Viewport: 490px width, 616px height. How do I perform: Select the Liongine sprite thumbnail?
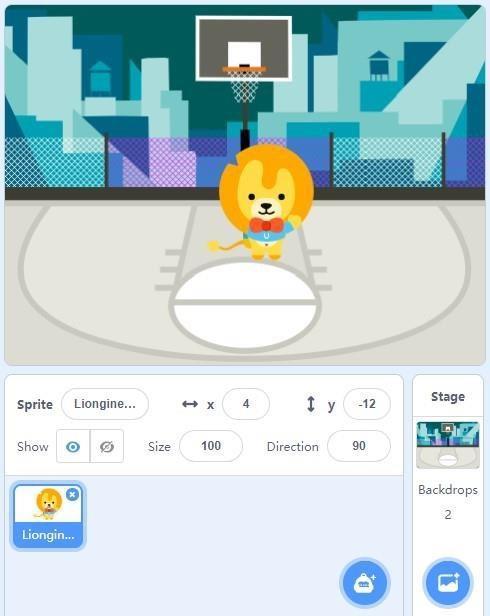coord(48,515)
